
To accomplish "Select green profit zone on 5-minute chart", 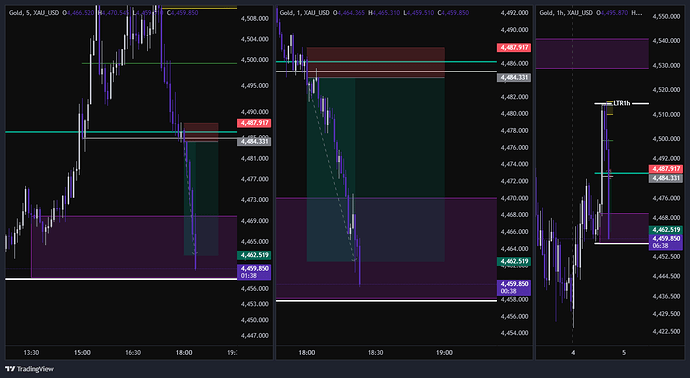I will pos(201,198).
